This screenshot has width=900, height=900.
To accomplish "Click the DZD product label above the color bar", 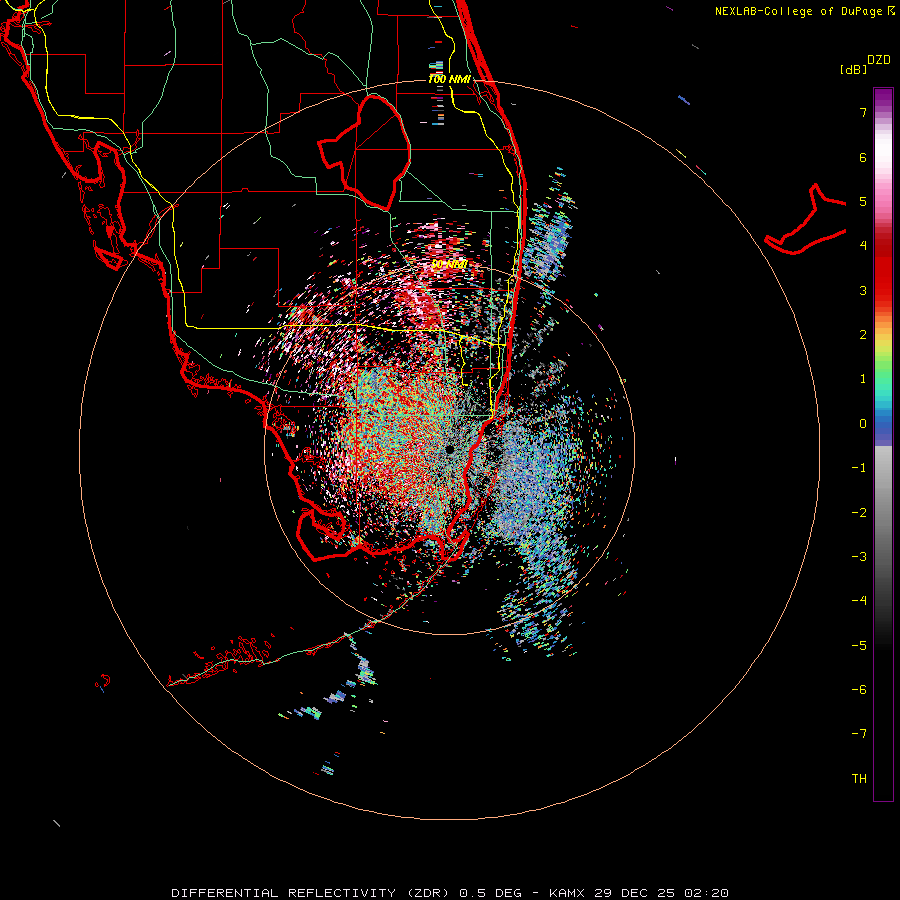I will pyautogui.click(x=879, y=60).
